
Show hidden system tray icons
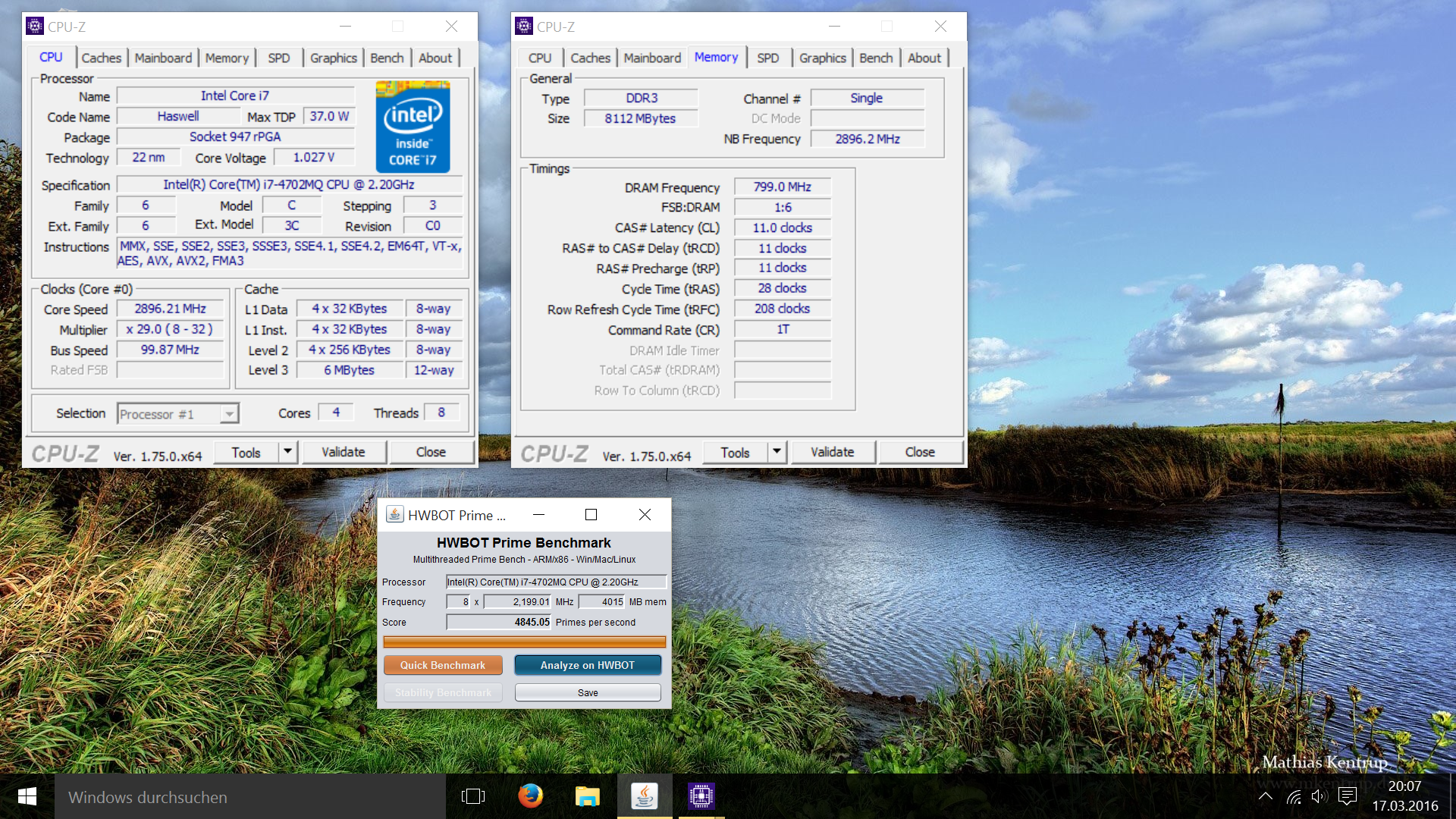[x=1266, y=796]
